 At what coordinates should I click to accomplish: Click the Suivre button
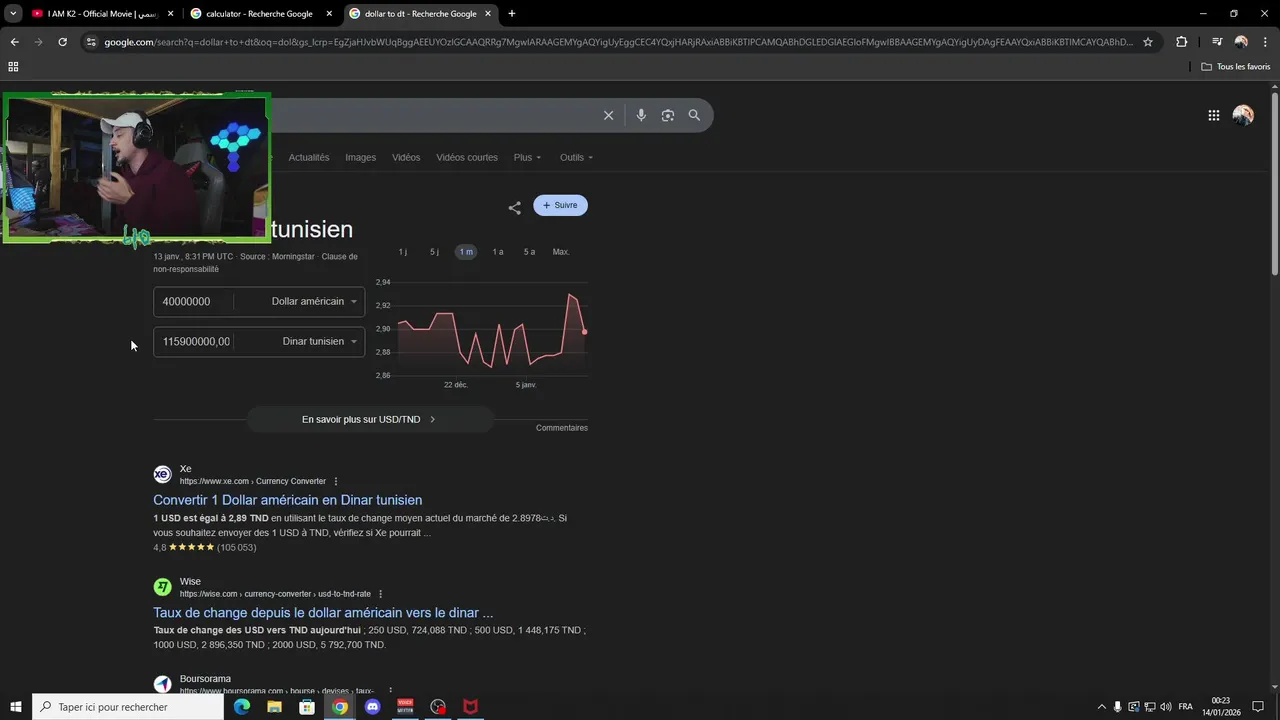point(560,205)
